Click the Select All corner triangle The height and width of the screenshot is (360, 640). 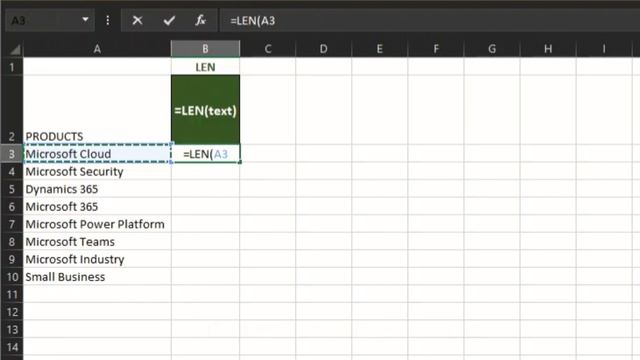(x=15, y=49)
